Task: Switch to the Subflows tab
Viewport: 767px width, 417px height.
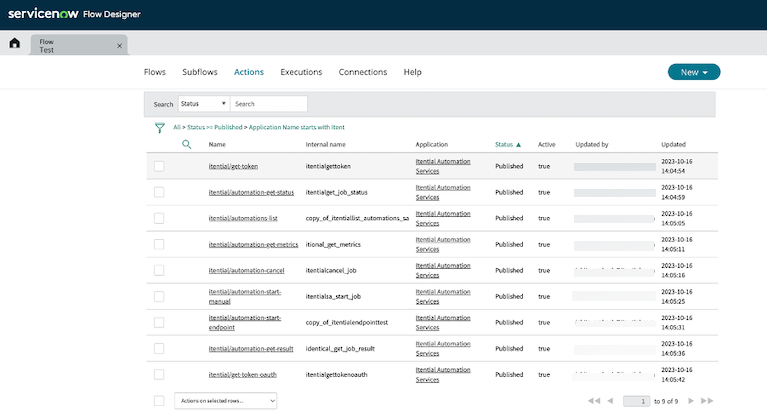Action: click(x=200, y=72)
